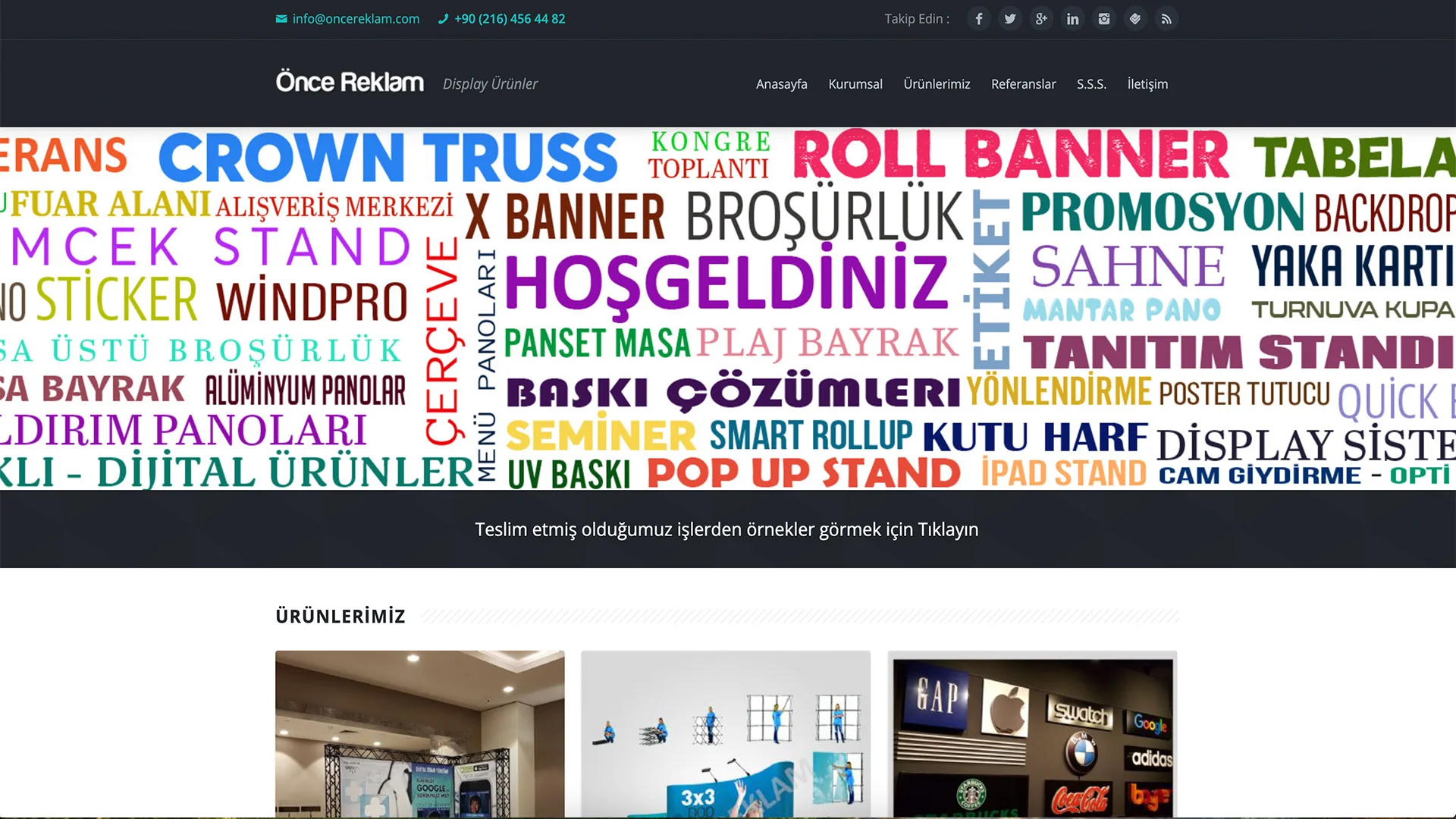
Task: Click the Foursquare checkmark icon
Action: pyautogui.click(x=1135, y=19)
